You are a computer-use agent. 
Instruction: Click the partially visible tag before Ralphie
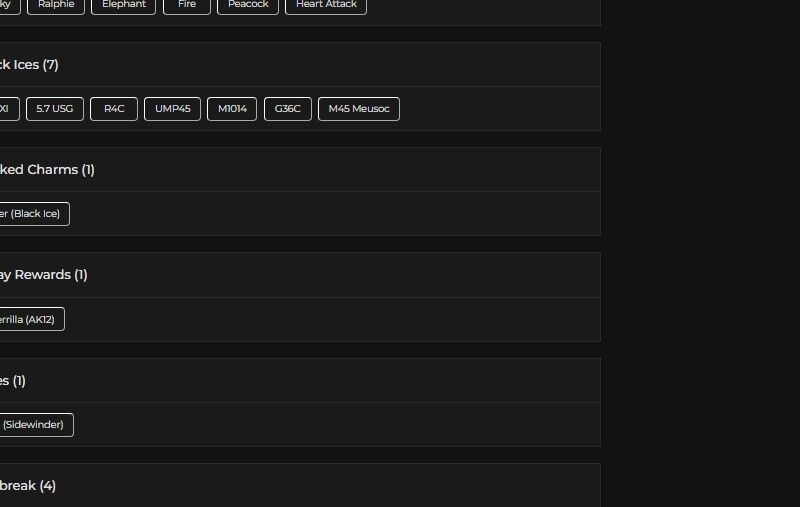pyautogui.click(x=8, y=5)
